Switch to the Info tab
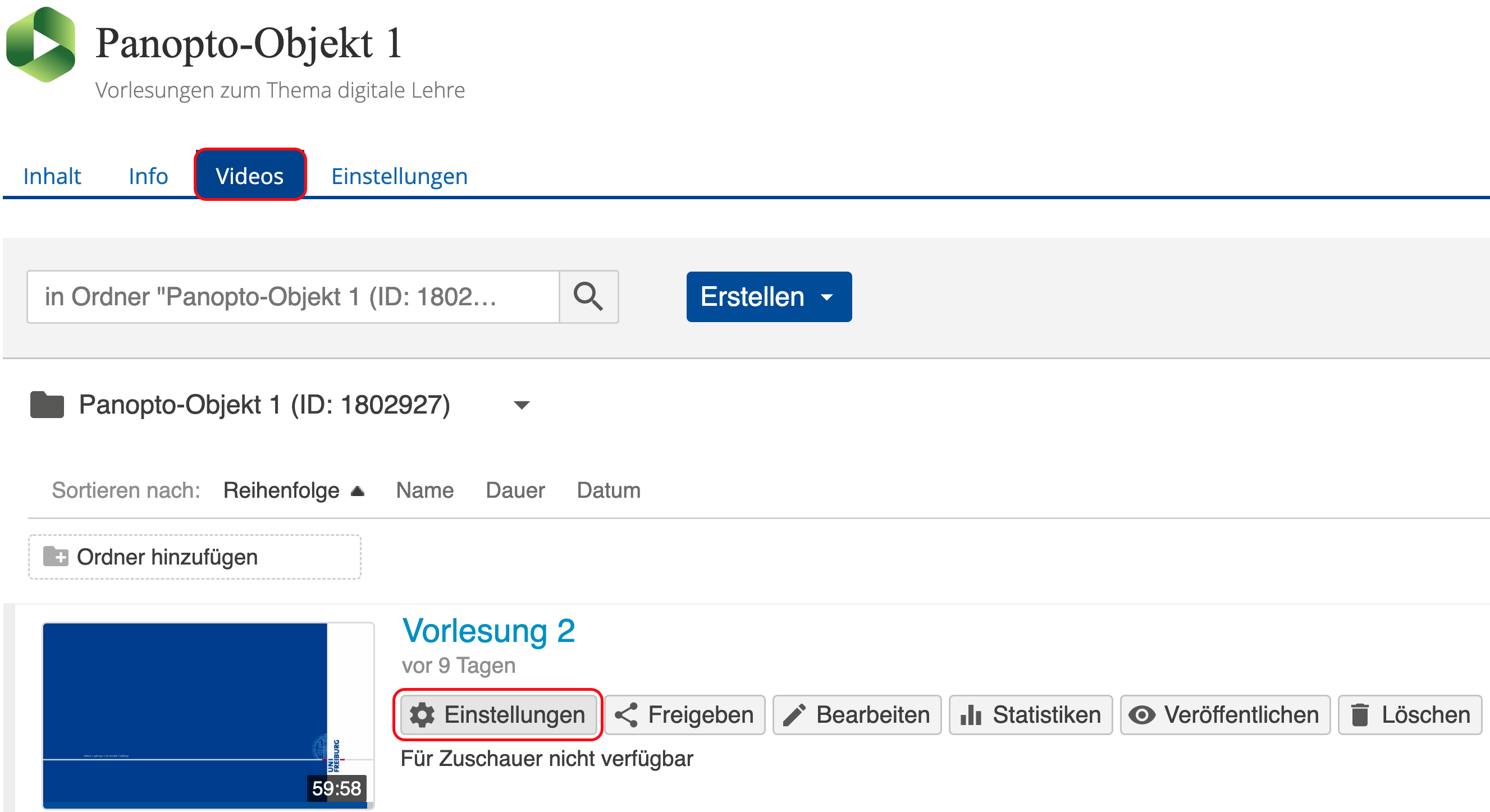 point(149,176)
